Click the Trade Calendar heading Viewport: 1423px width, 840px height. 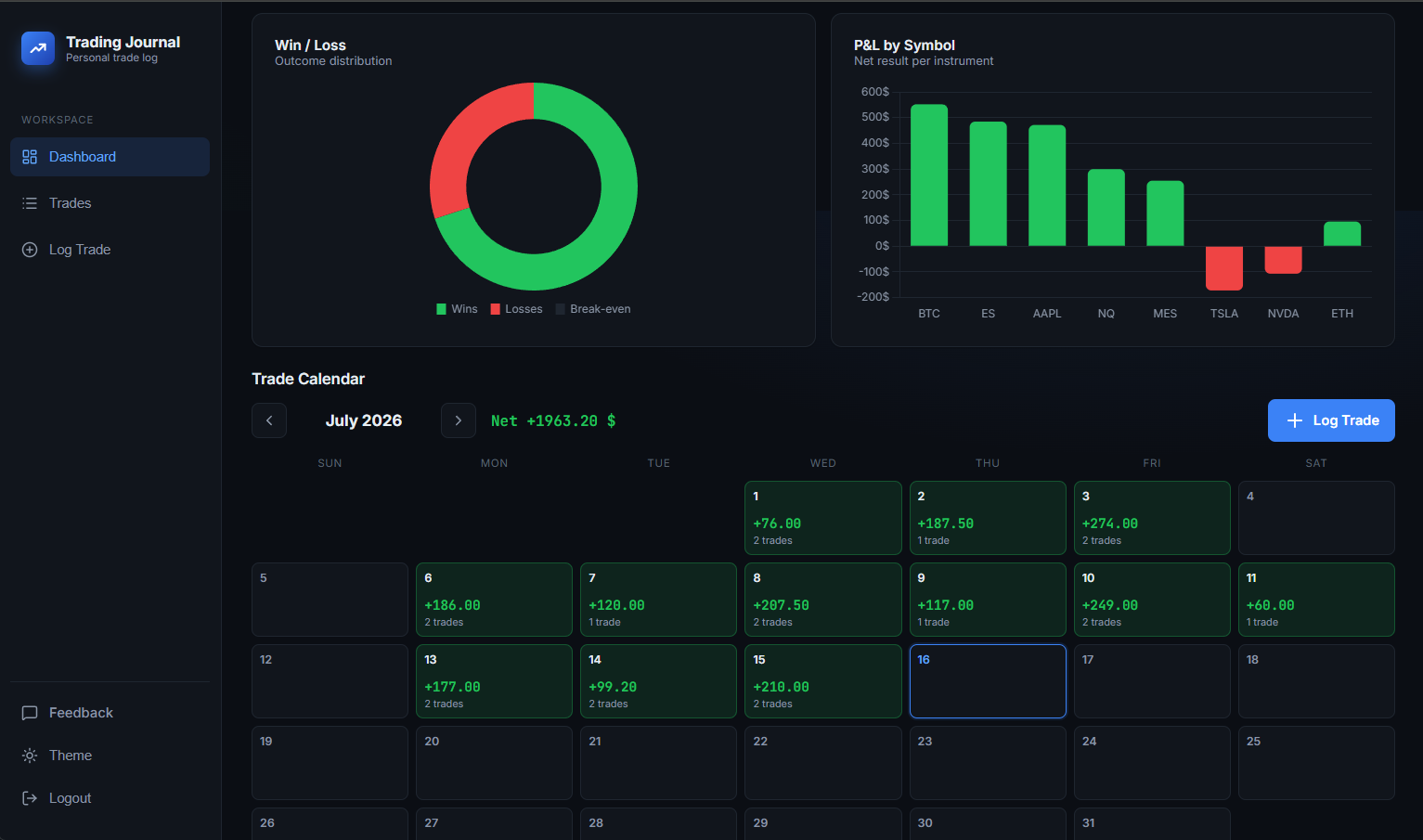[x=308, y=379]
